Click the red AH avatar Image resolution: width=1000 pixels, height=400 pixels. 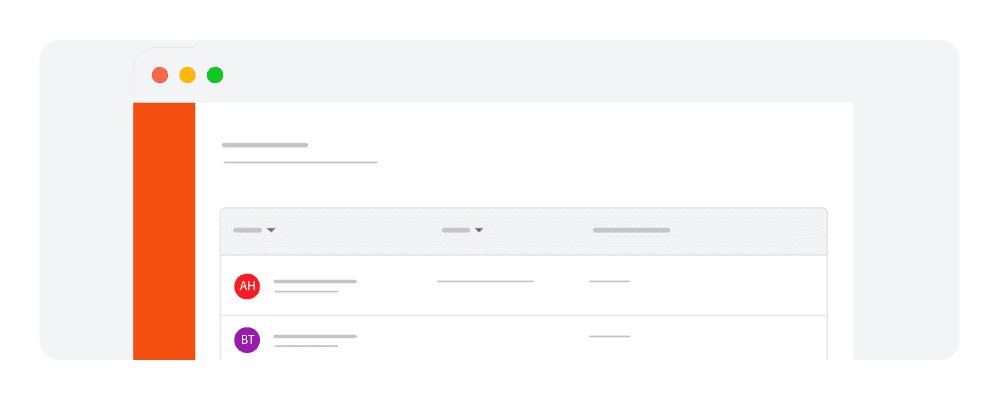(247, 286)
